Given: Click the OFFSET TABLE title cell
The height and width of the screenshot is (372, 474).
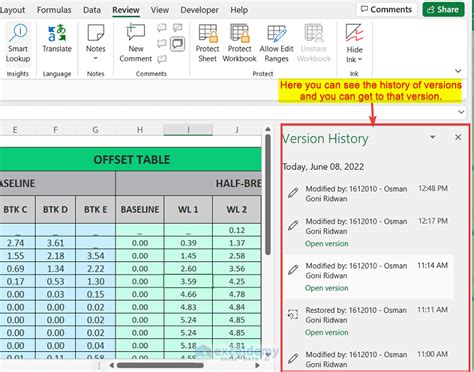Looking at the screenshot, I should coord(131,160).
